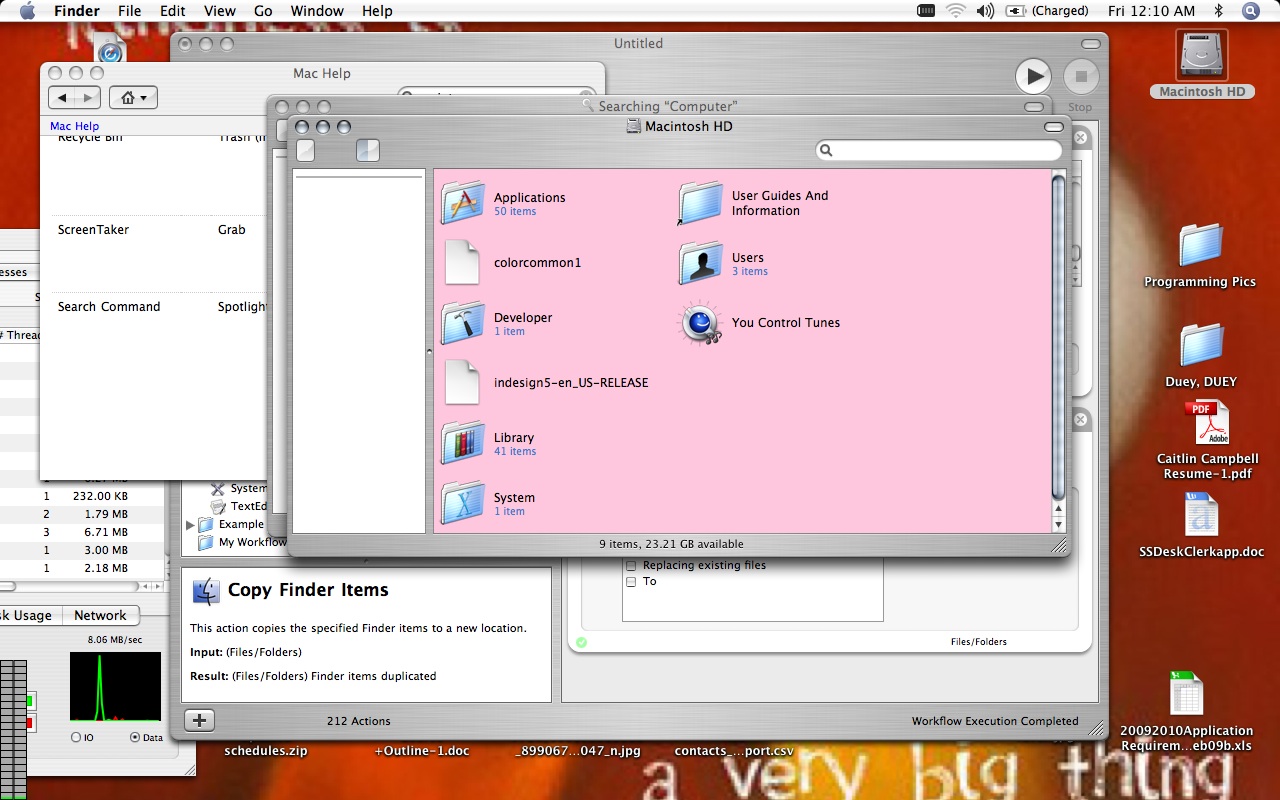The image size is (1280, 800).
Task: Select the colorcommon1 file icon
Action: coord(463,263)
